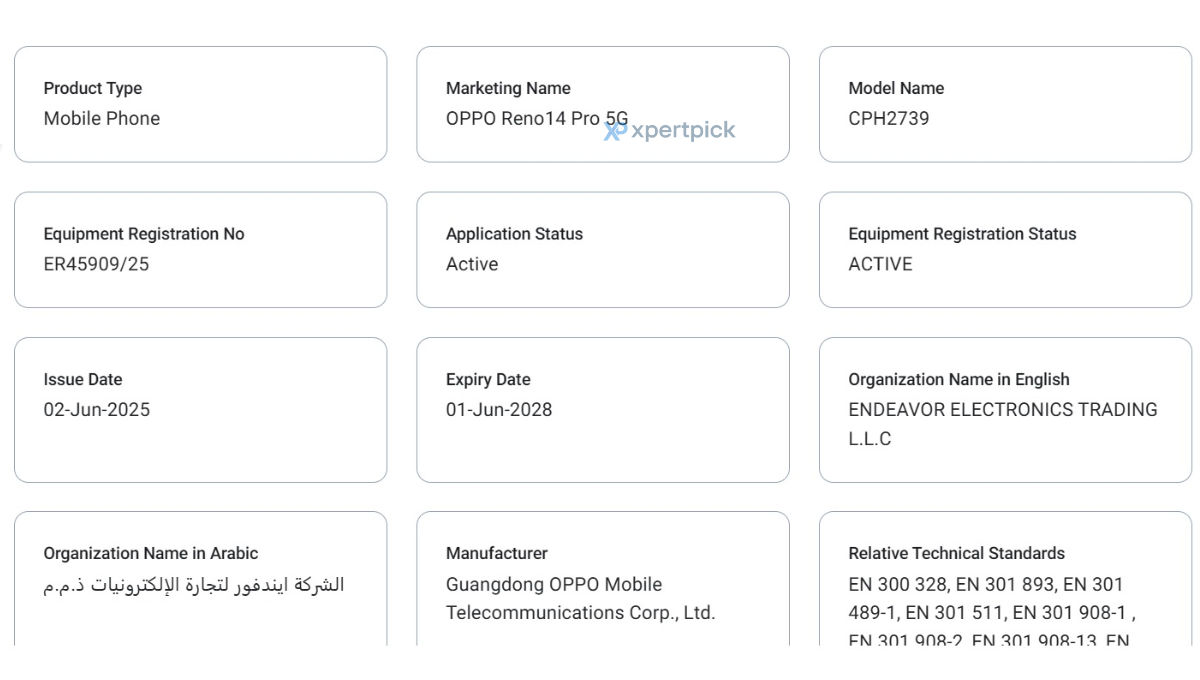
Task: Select the Product Type card
Action: pos(200,104)
